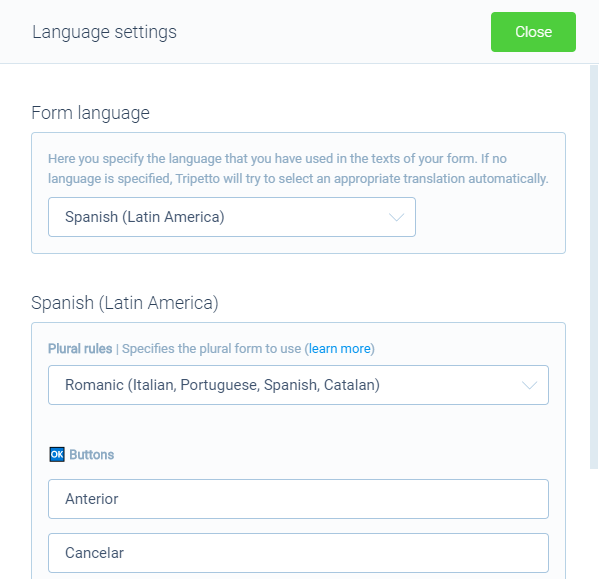Click the Language settings title
Screen dimensions: 599x579
pyautogui.click(x=104, y=32)
